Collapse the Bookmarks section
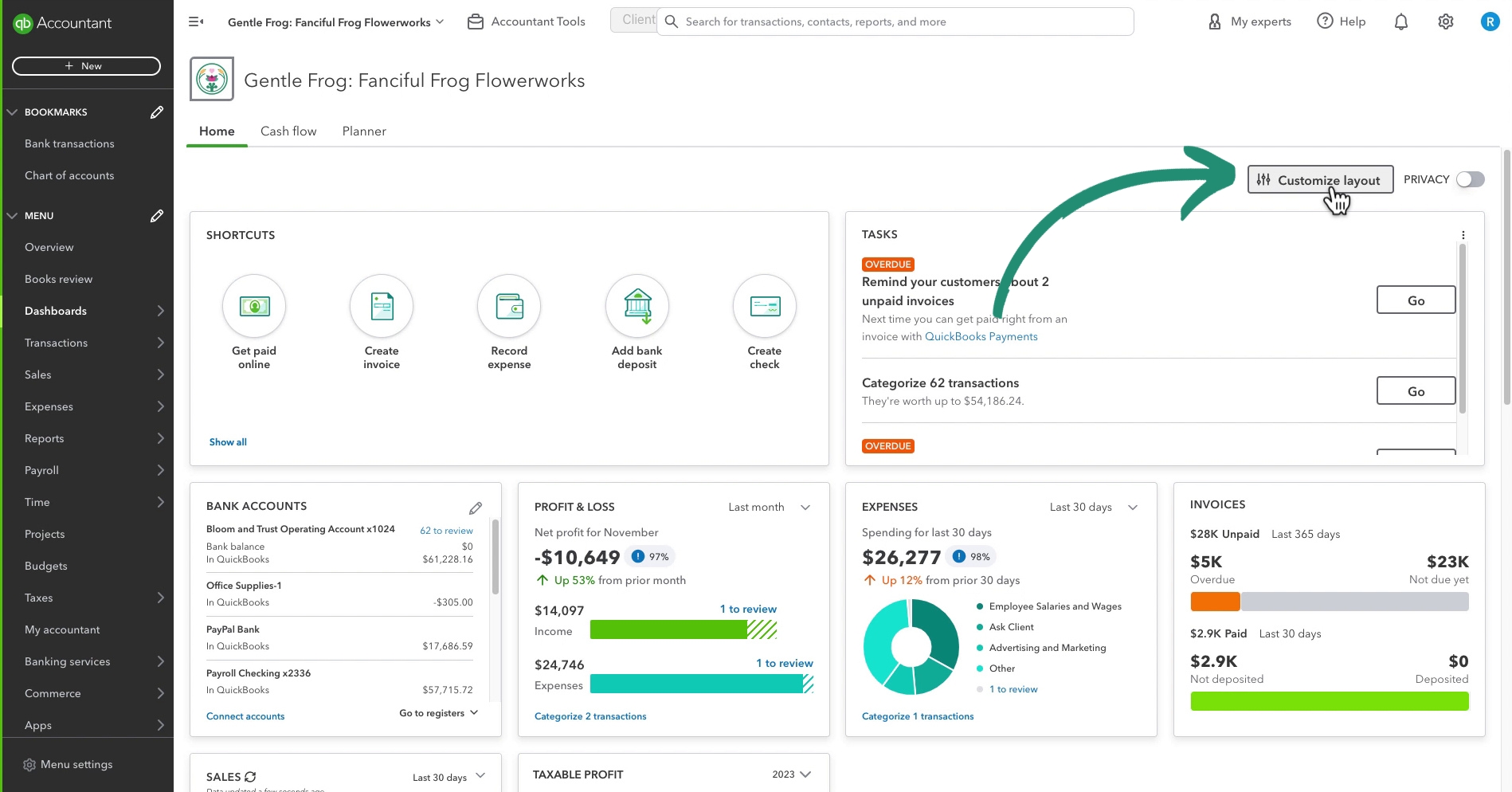Screen dimensions: 1512x792 click(x=12, y=112)
